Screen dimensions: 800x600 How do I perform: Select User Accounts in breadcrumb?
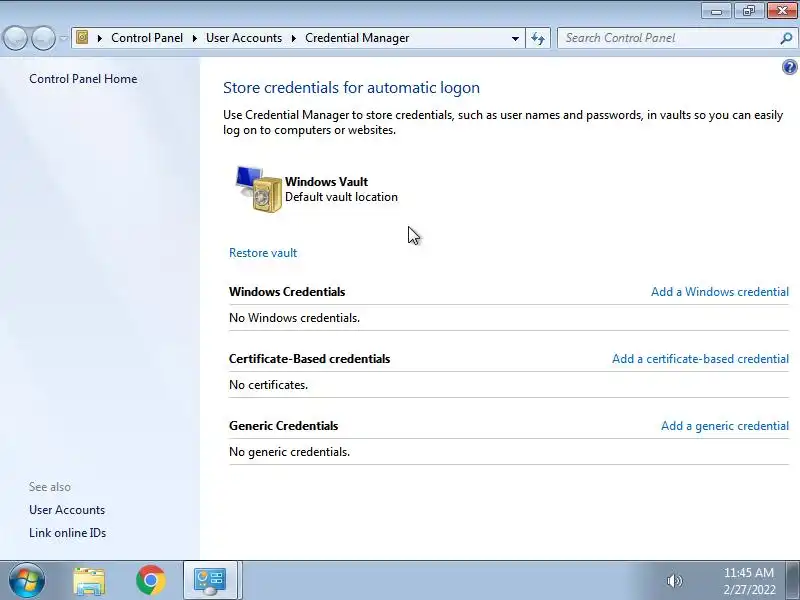coord(244,38)
